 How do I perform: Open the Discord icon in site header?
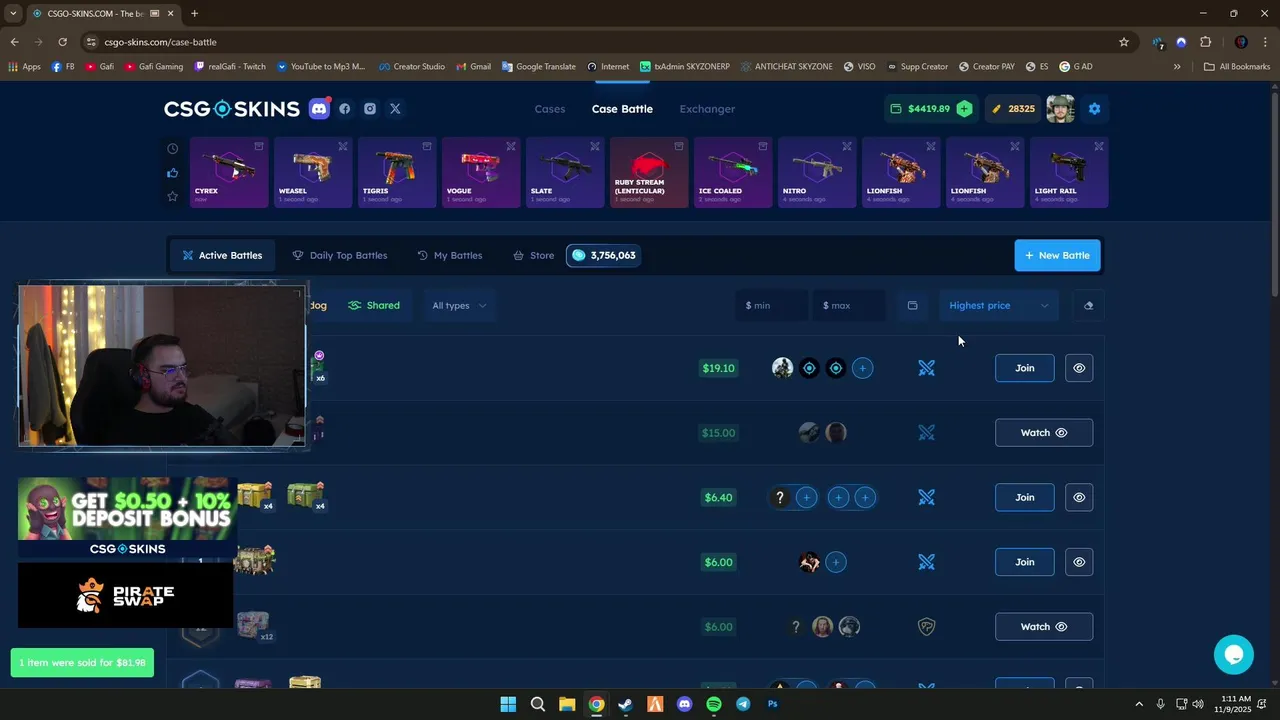tap(319, 109)
